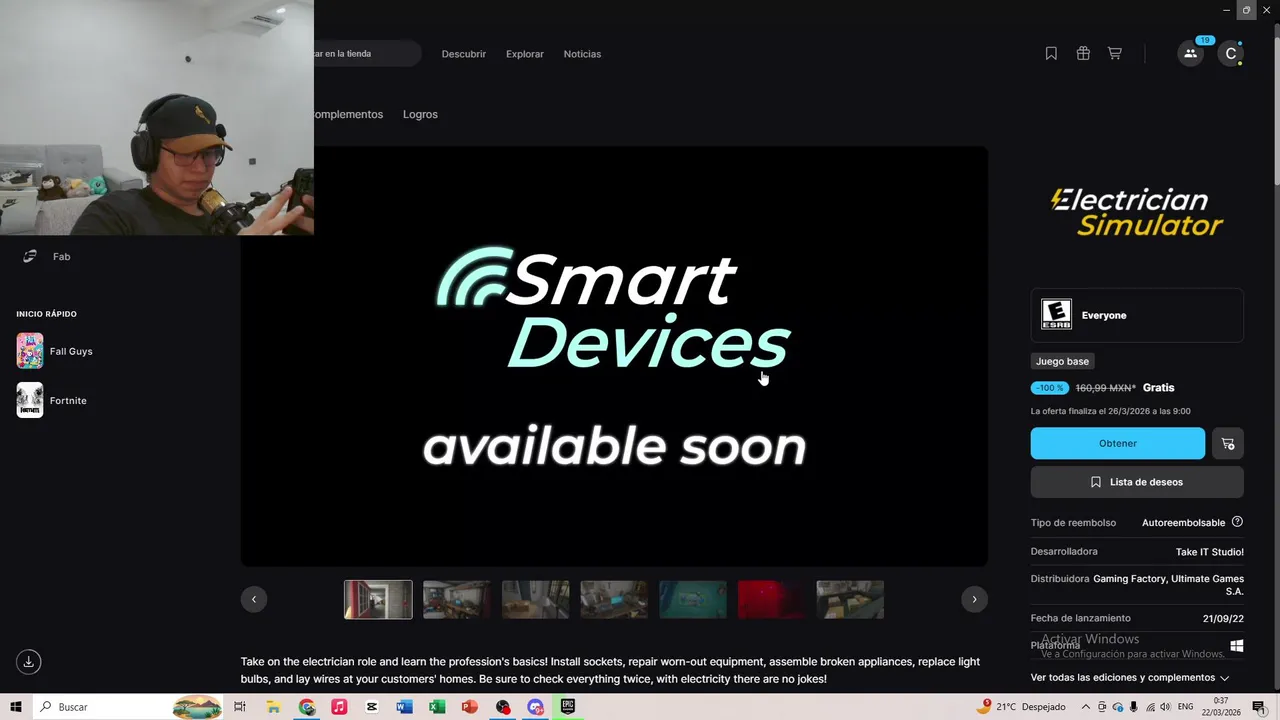Expand Ver todas las ediciones y complementos
Screen dimensions: 1280x720
coord(1130,678)
